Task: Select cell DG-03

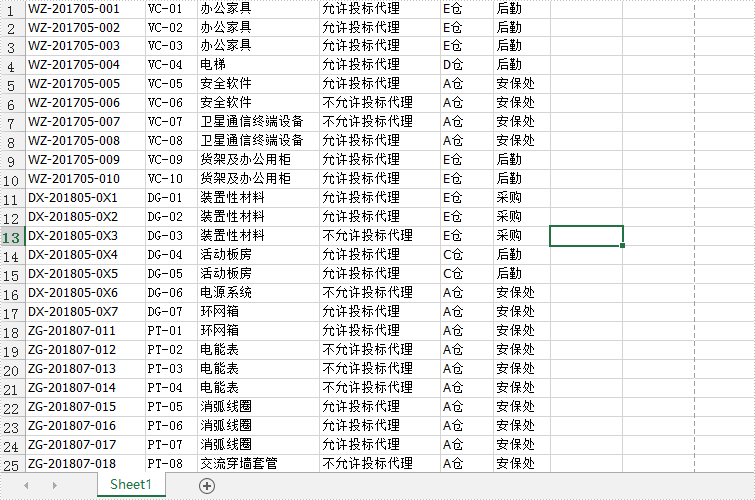Action: point(171,236)
